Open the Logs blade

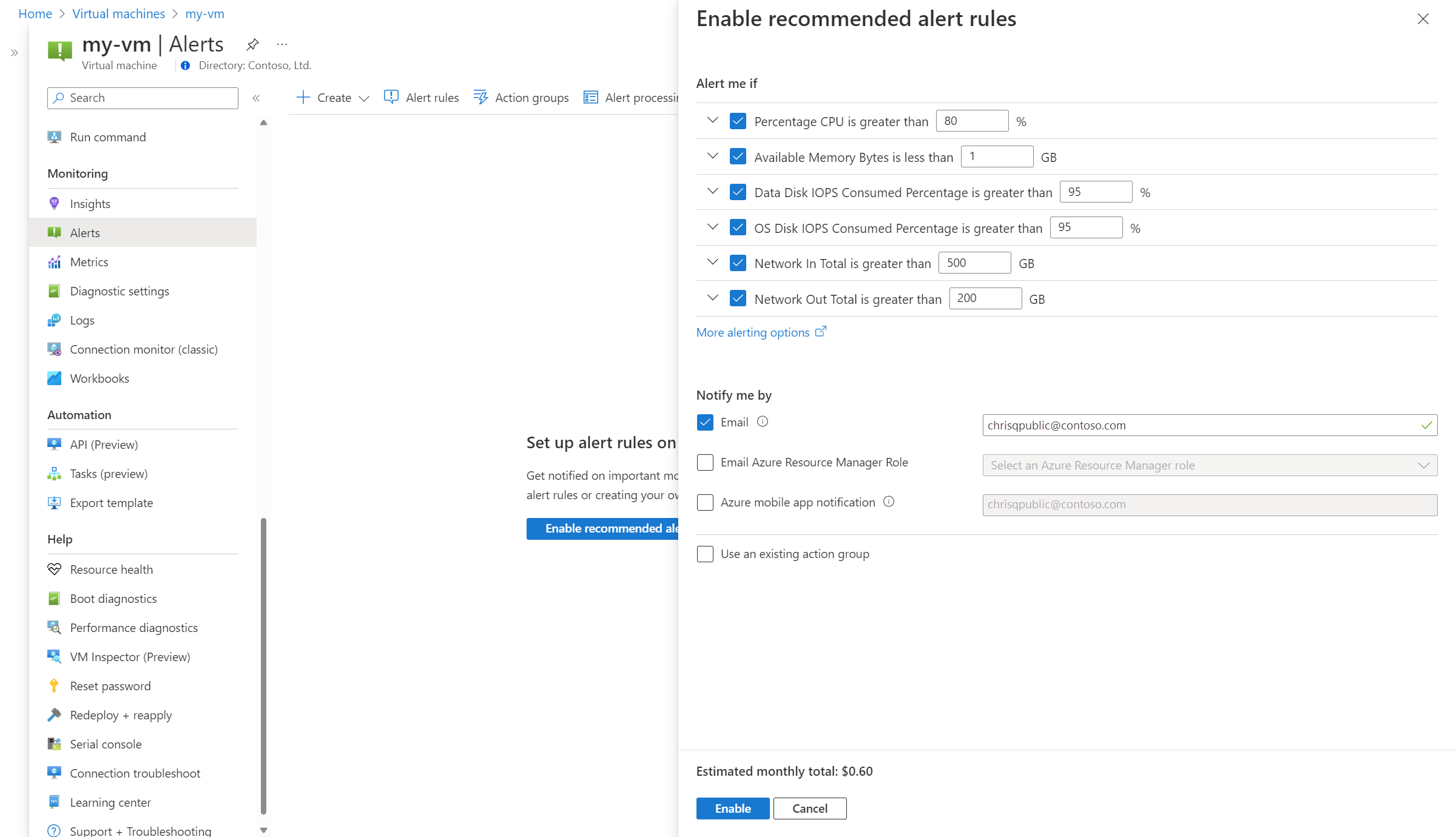click(82, 320)
